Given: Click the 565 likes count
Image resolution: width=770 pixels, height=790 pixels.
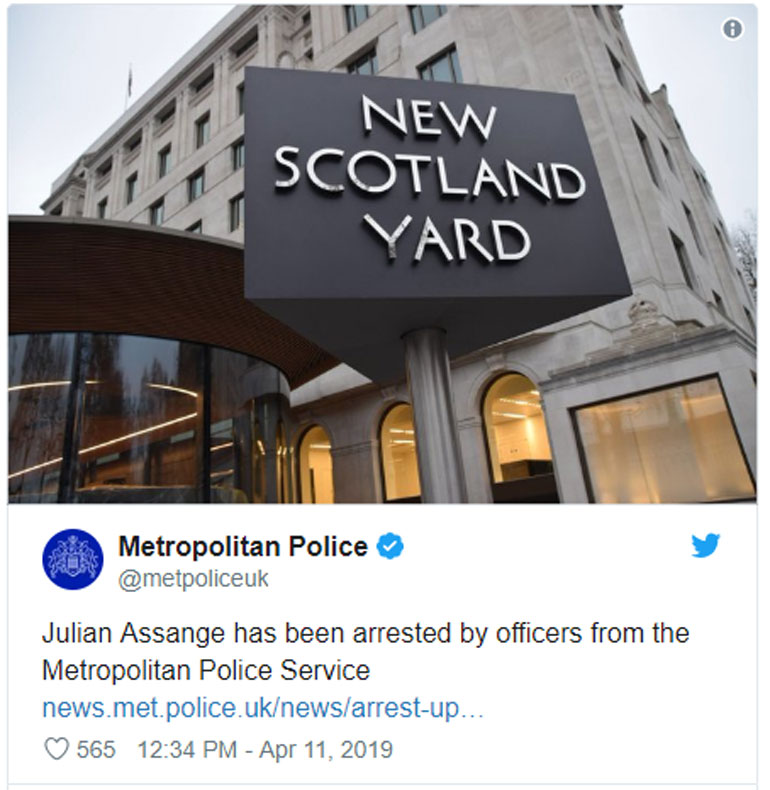Looking at the screenshot, I should pos(96,749).
